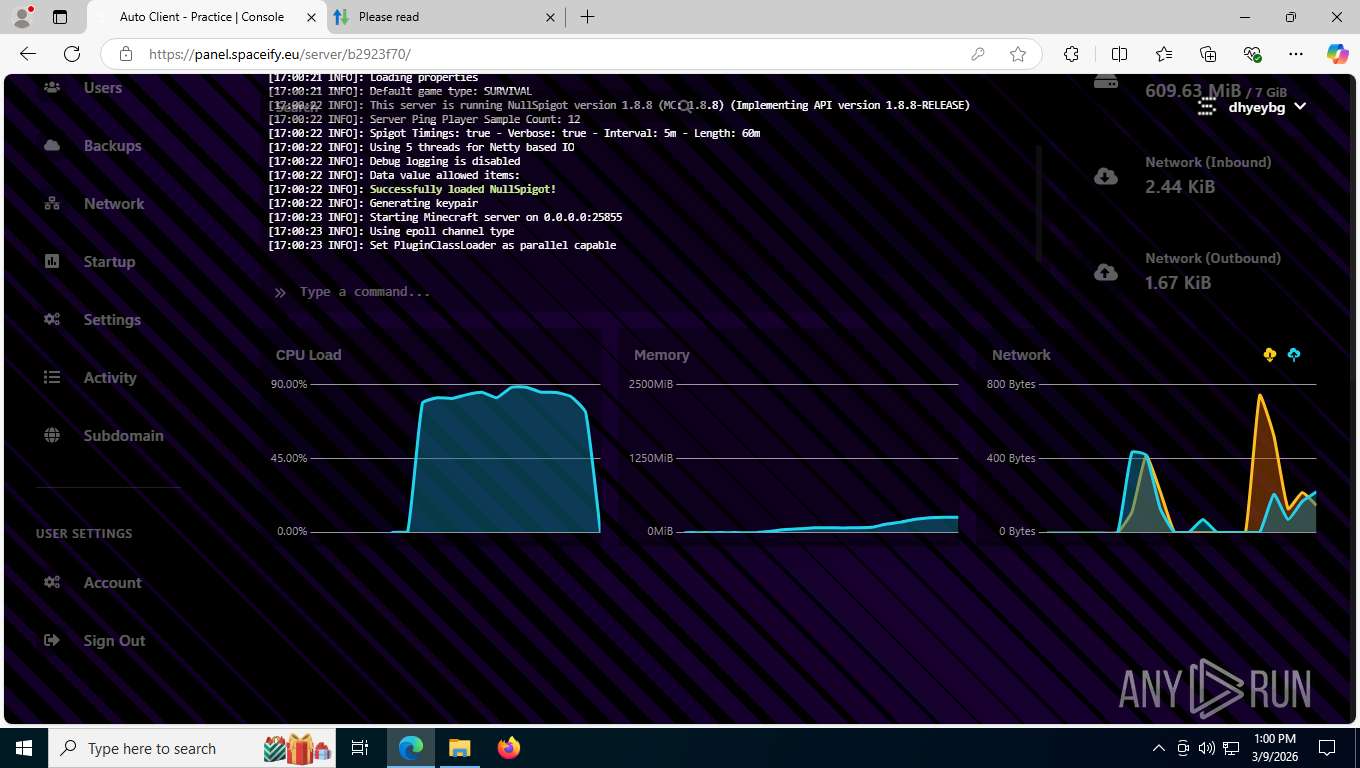Open Collections icon in Edge toolbar
Screen dimensions: 1360x768
1208,55
